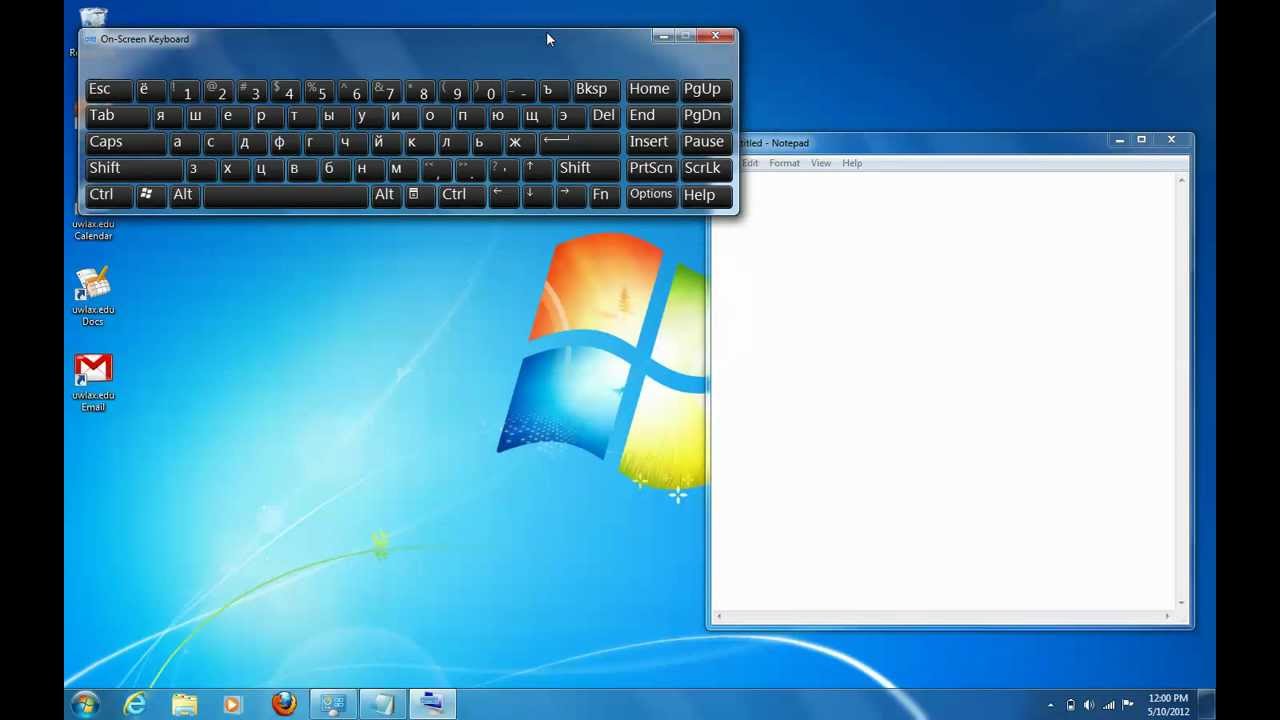Launch Firefox from the taskbar
The image size is (1280, 720).
point(284,704)
